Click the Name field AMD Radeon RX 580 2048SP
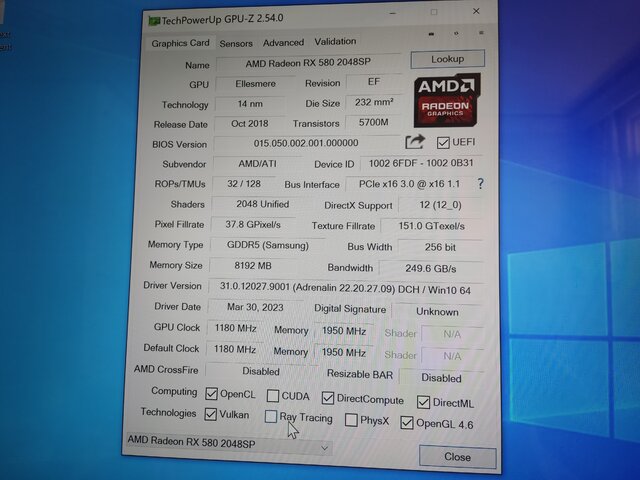Image resolution: width=640 pixels, height=480 pixels. pos(308,63)
